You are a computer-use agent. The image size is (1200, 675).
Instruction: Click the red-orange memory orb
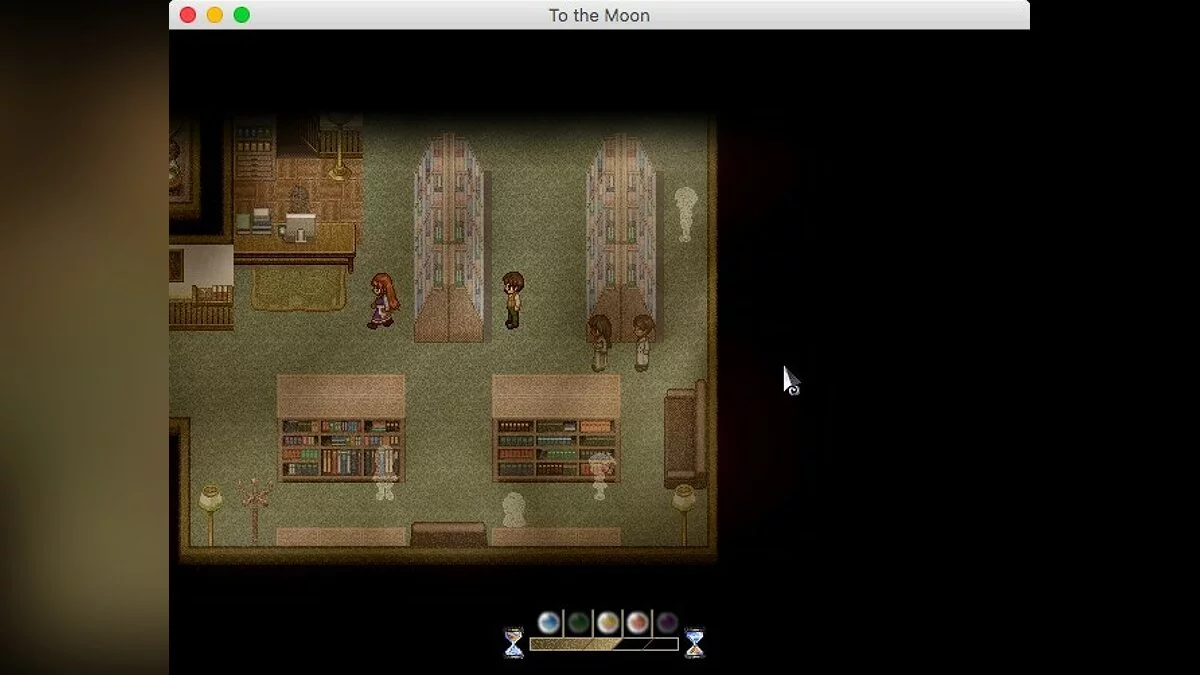(x=637, y=623)
